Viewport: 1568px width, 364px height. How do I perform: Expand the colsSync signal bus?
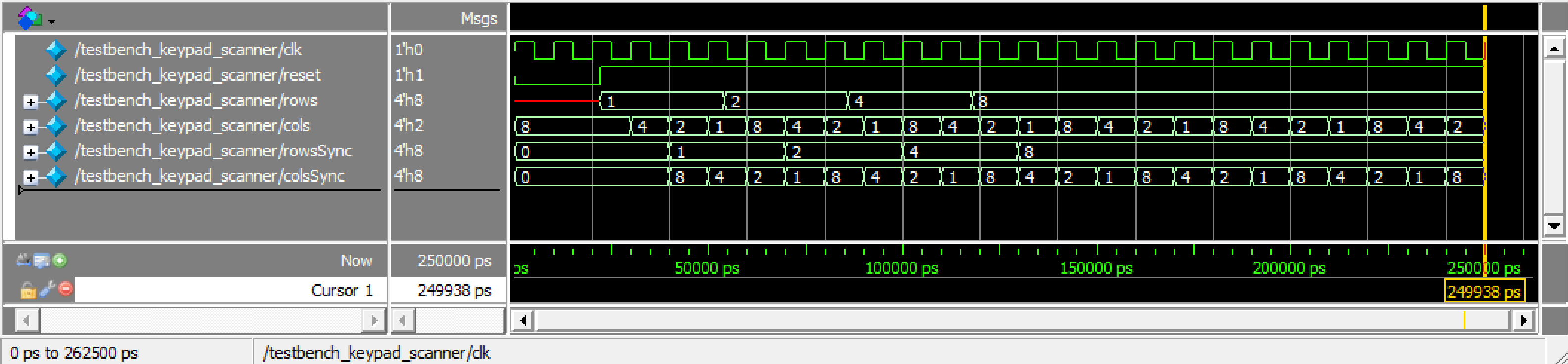(30, 177)
